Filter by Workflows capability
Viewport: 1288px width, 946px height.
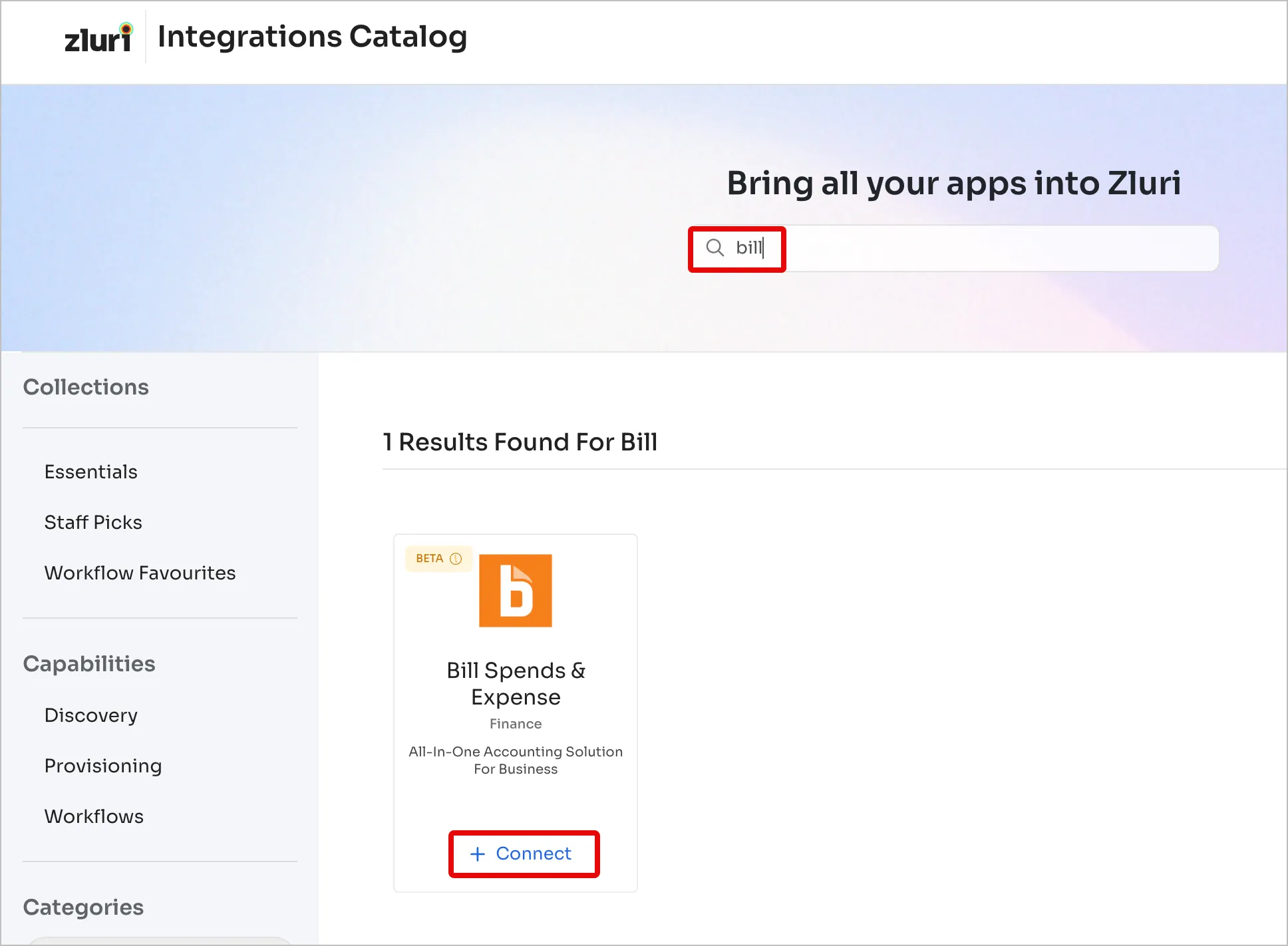point(94,816)
